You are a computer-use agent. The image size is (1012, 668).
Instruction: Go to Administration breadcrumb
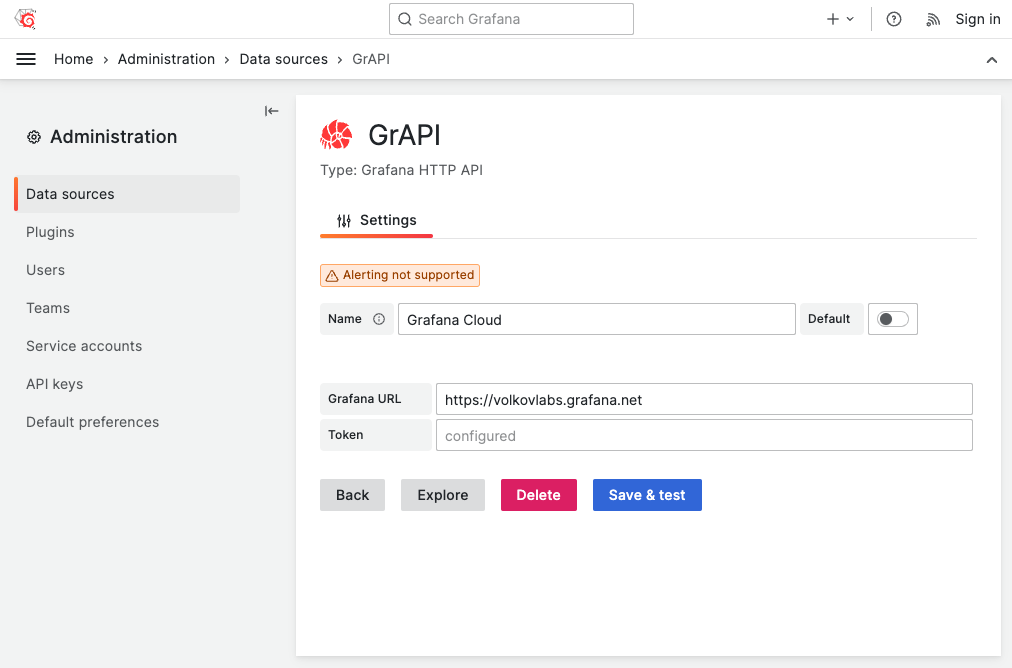tap(166, 59)
